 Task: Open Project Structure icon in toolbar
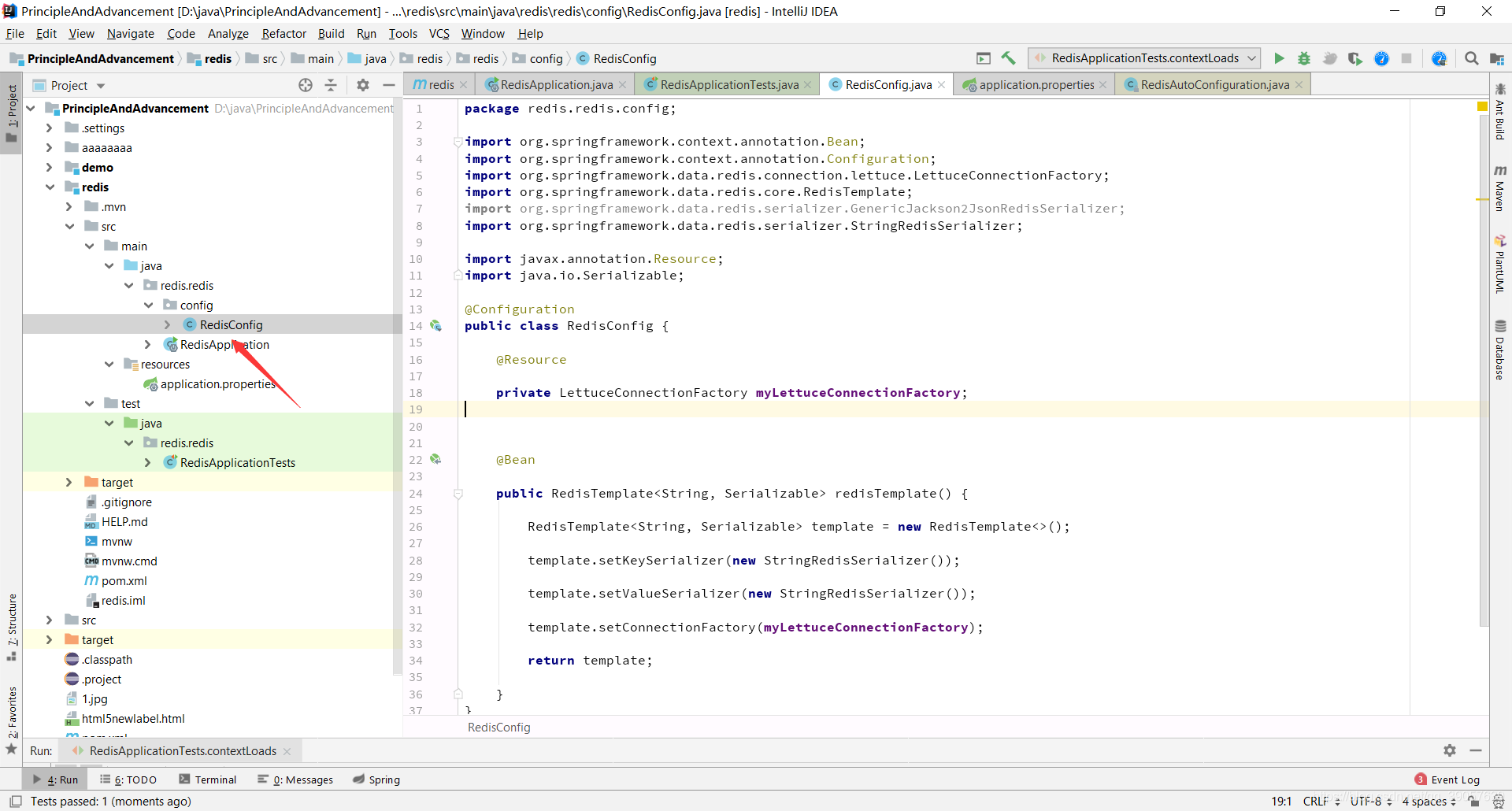coord(1497,58)
